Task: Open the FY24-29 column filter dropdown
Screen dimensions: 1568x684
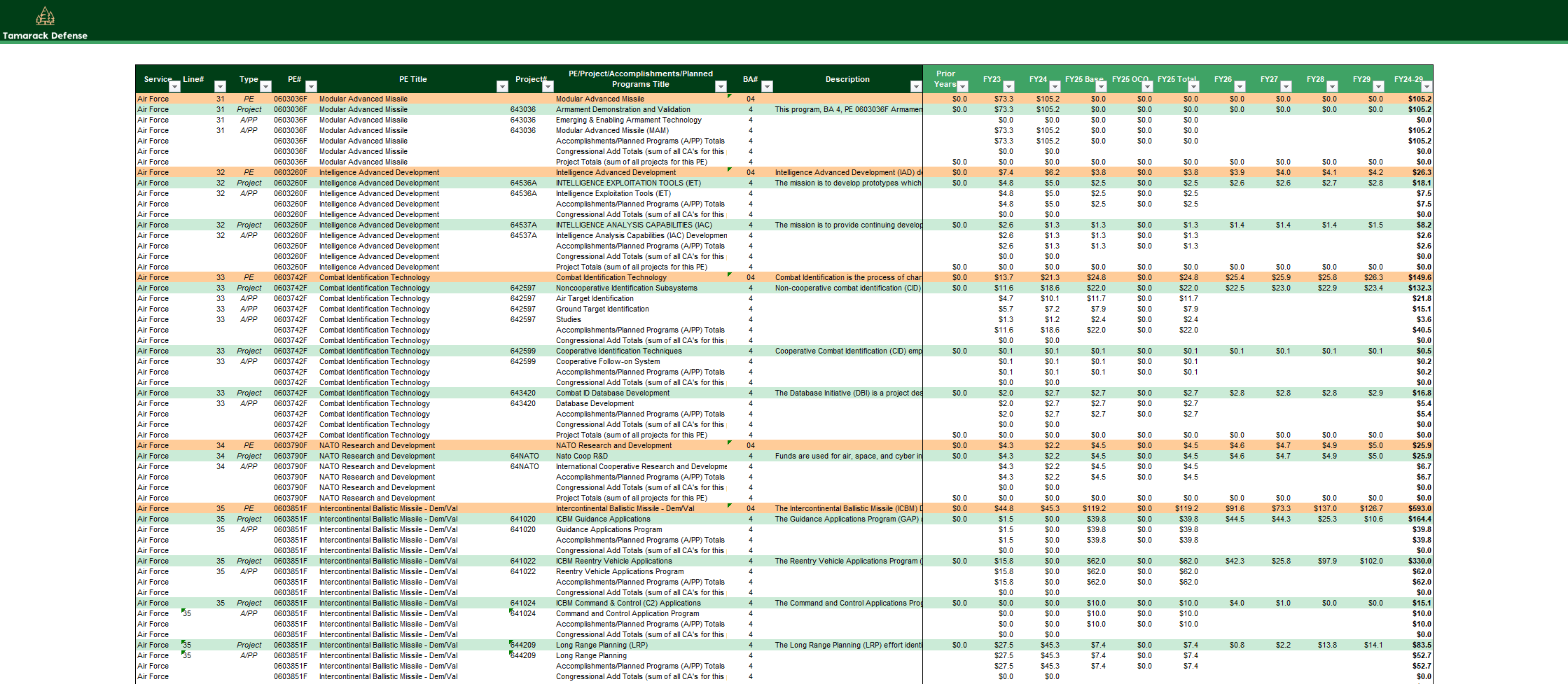Action: tap(1427, 87)
